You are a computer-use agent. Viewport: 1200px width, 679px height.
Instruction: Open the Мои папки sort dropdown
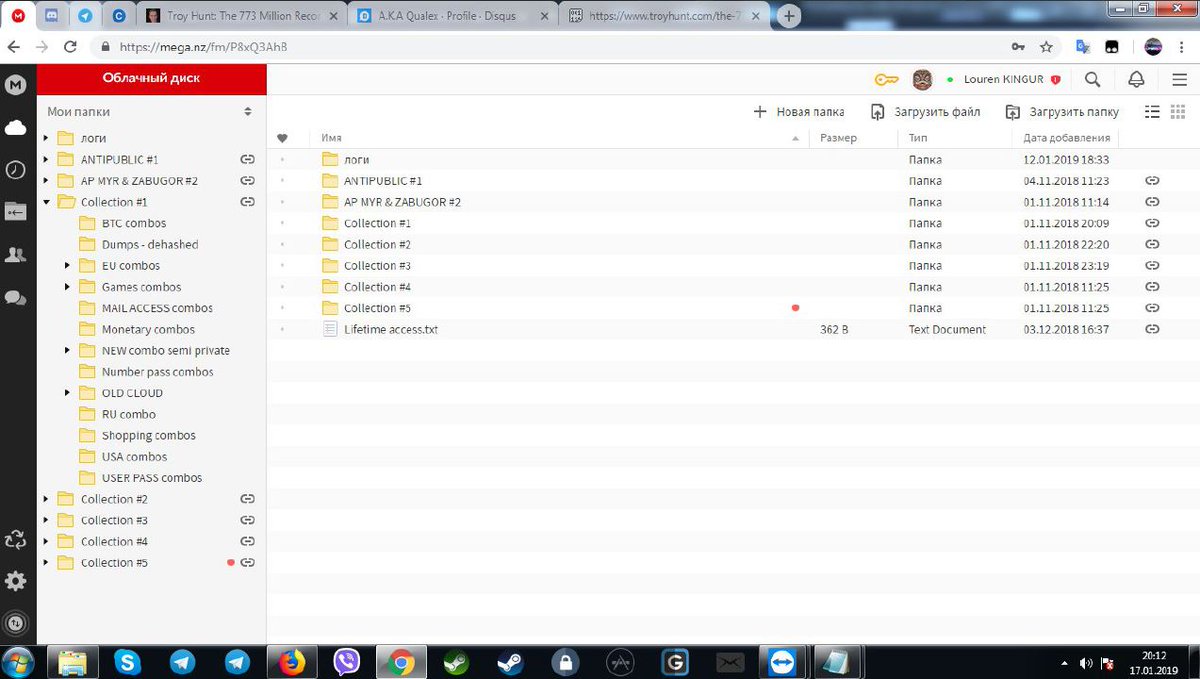pos(248,112)
